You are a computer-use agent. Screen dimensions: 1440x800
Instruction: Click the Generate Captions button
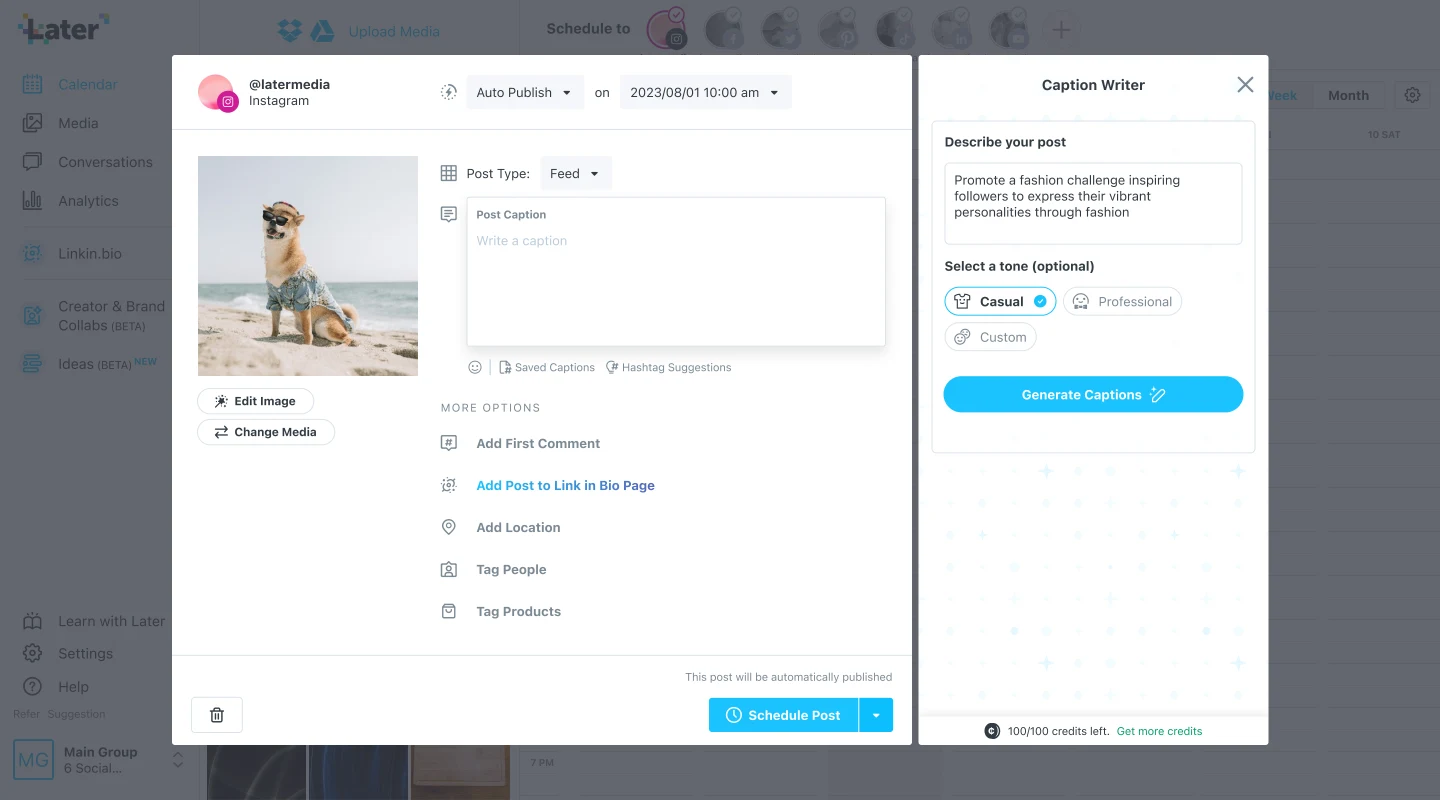(1093, 394)
